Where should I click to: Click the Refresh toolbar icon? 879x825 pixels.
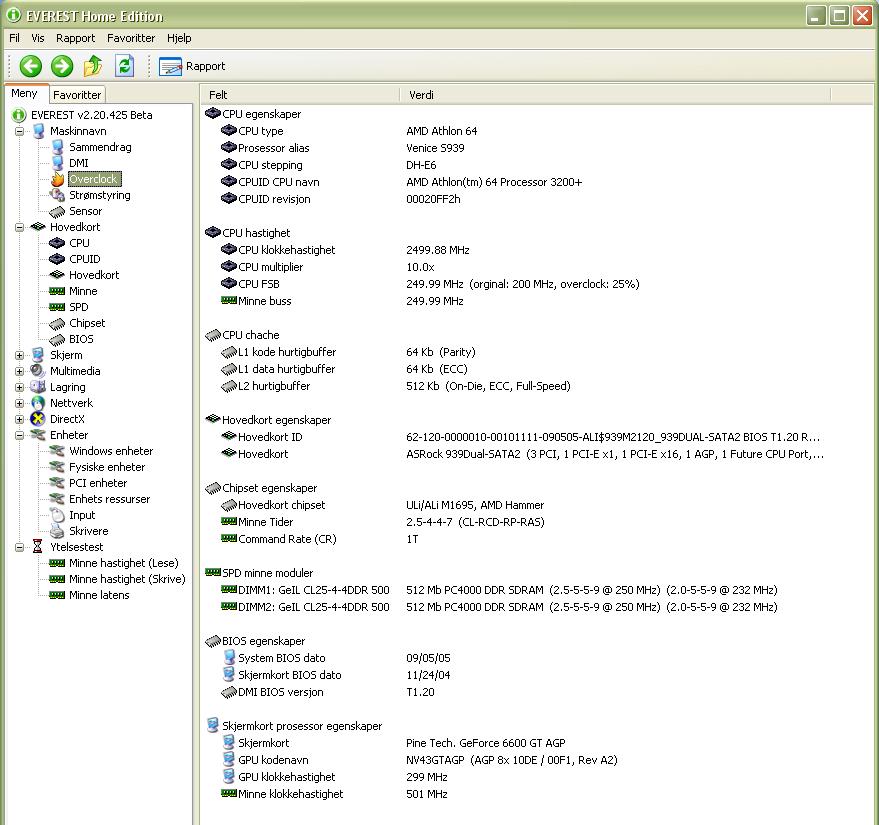pos(124,66)
